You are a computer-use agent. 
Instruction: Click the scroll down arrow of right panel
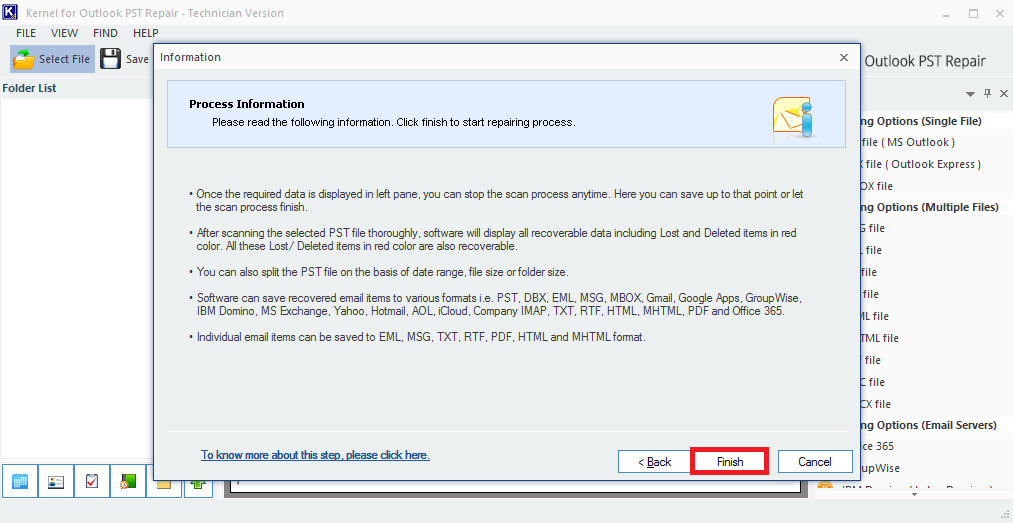click(914, 495)
